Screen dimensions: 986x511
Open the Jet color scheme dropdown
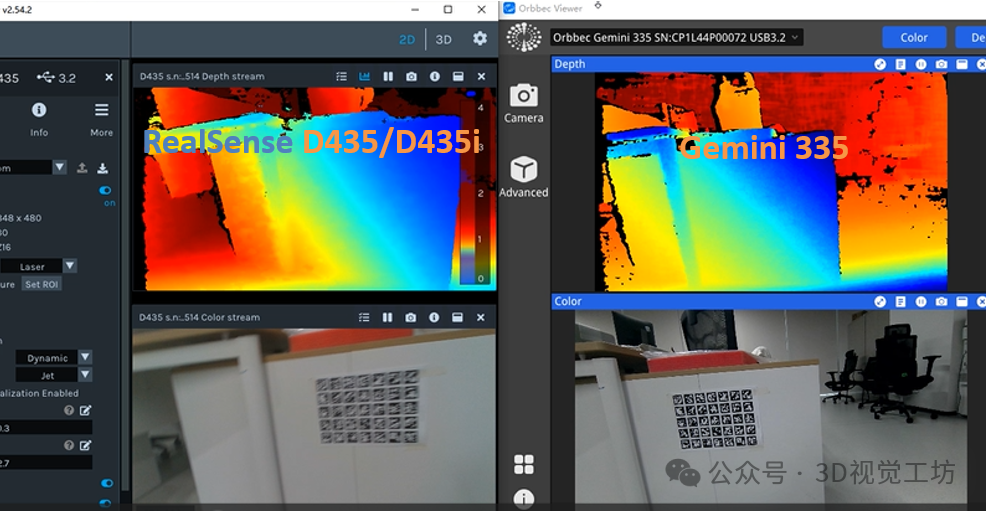pos(85,375)
